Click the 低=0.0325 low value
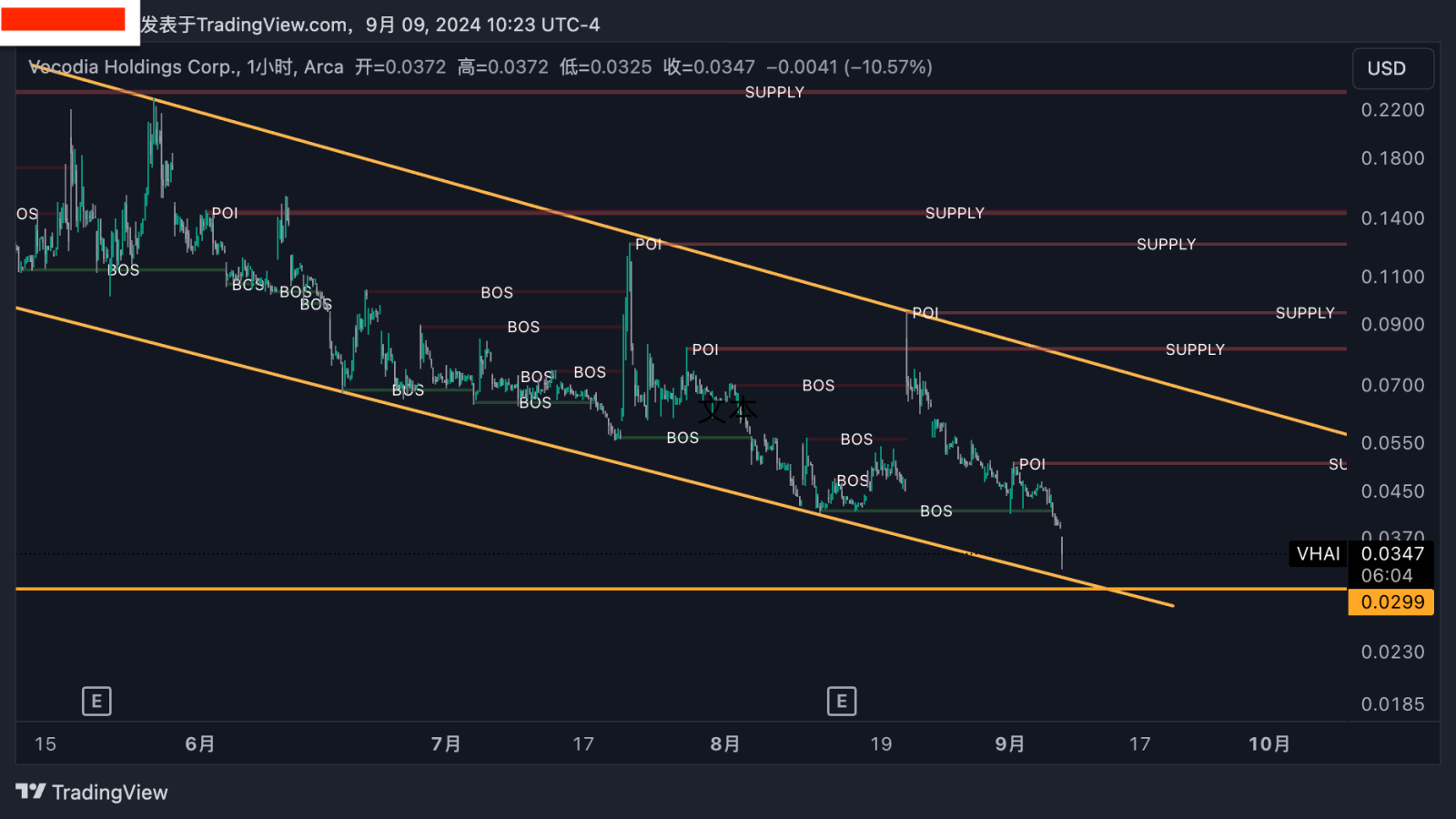Screen dimensions: 1456x819 coord(605,66)
